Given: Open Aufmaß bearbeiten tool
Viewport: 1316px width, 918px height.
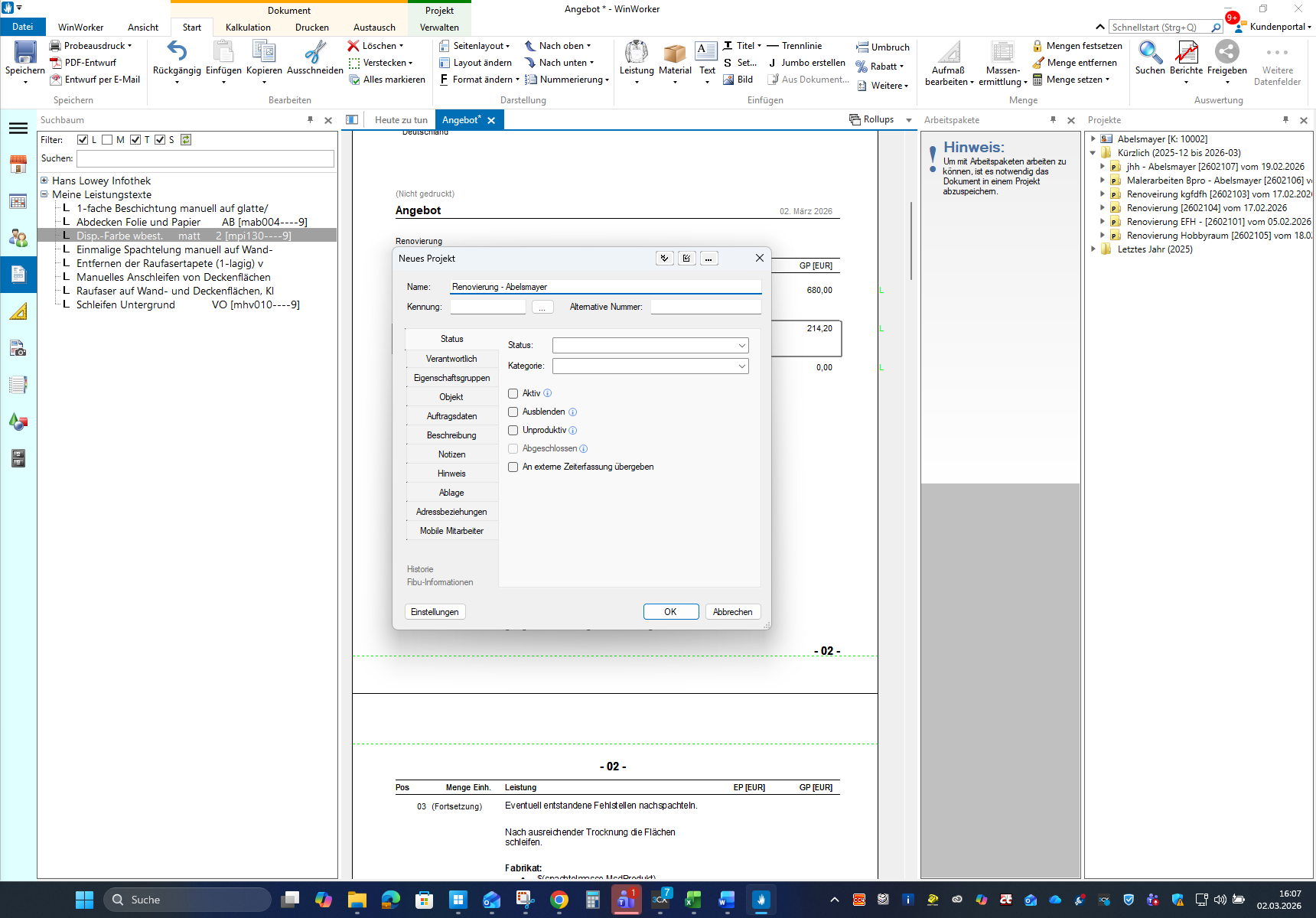Looking at the screenshot, I should pos(949,55).
